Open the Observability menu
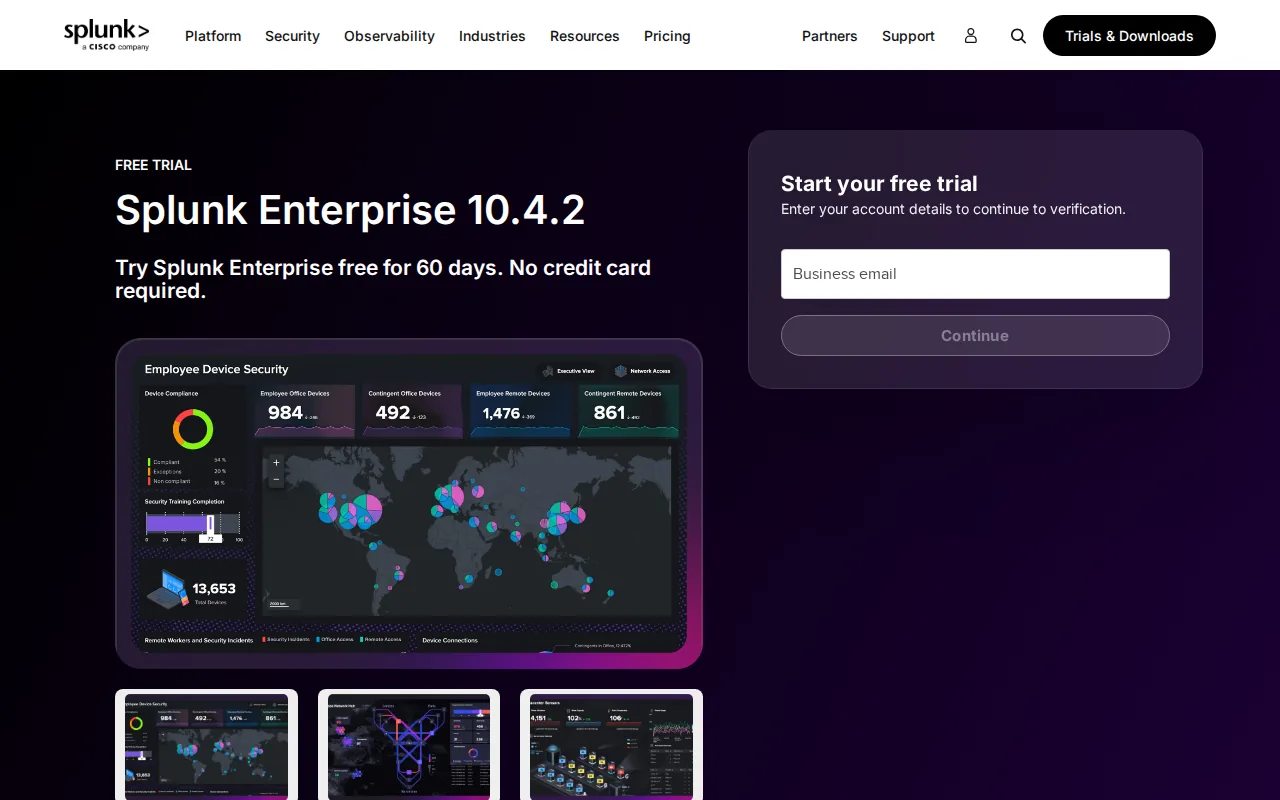 [389, 36]
